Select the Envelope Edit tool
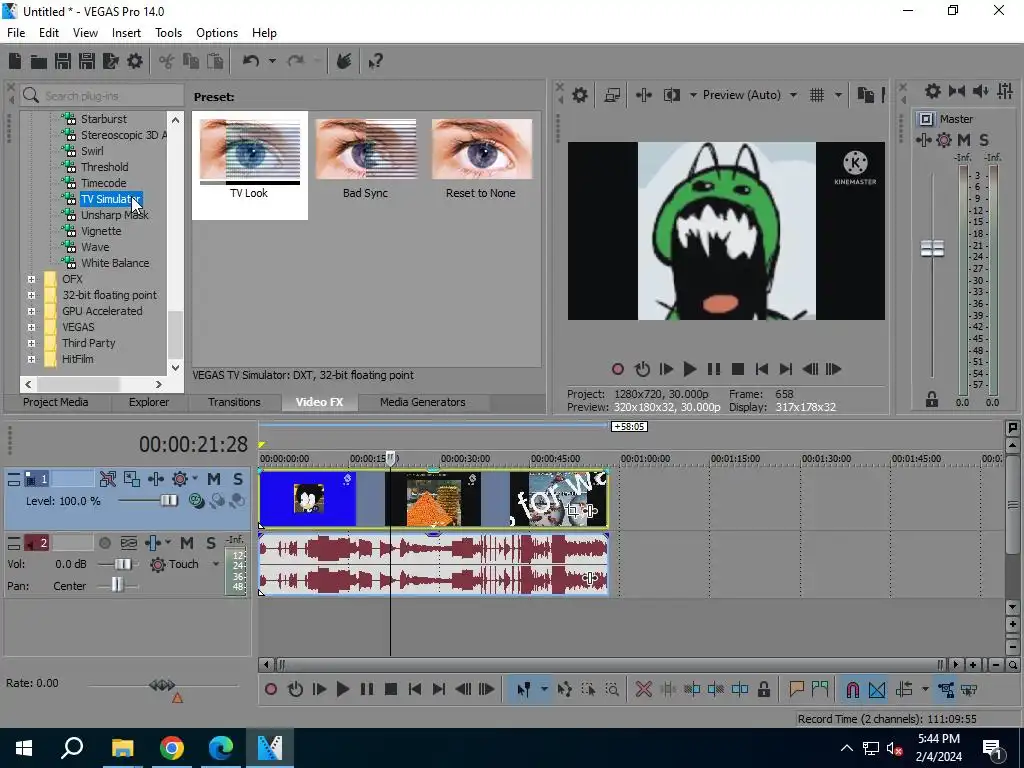This screenshot has height=768, width=1024. [564, 690]
